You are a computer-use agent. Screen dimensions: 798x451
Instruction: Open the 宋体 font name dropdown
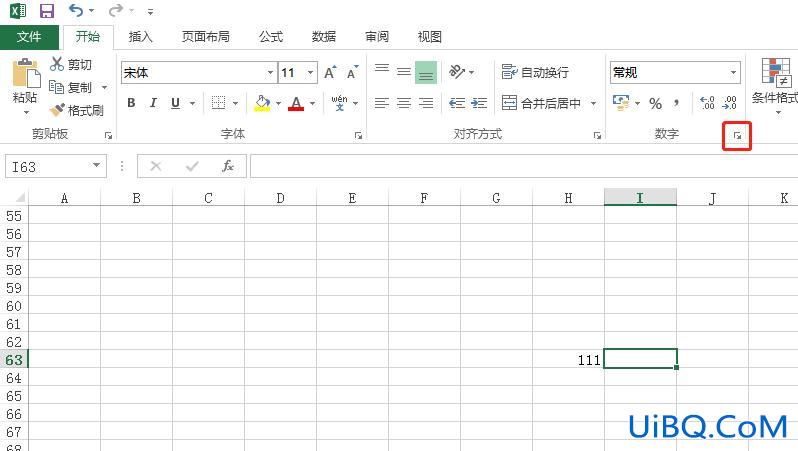[270, 73]
